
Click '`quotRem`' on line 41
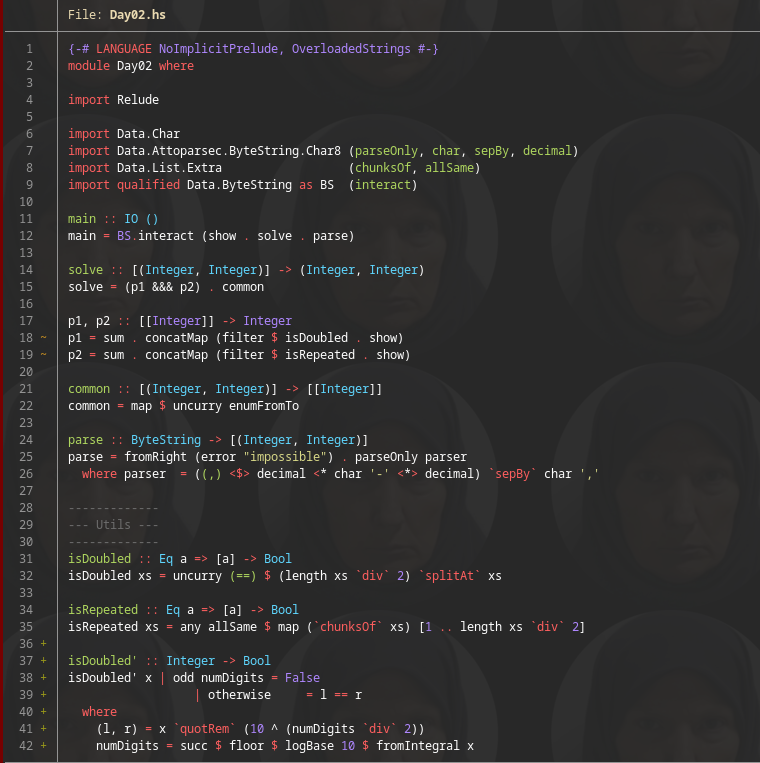pos(204,729)
